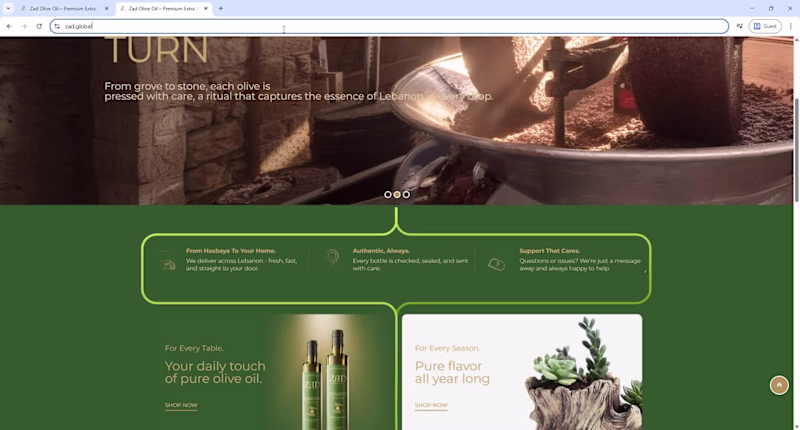Select the middle carousel slide dot
Screen dimensions: 800x430
(397, 194)
